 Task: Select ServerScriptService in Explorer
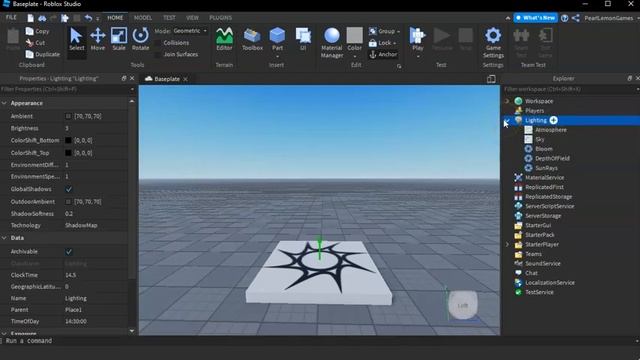click(549, 206)
